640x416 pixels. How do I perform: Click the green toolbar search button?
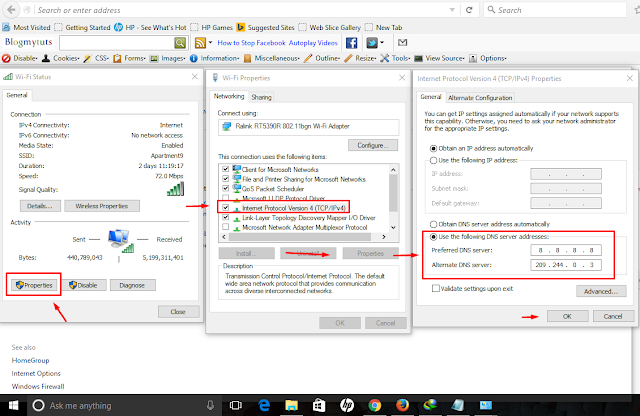181,43
